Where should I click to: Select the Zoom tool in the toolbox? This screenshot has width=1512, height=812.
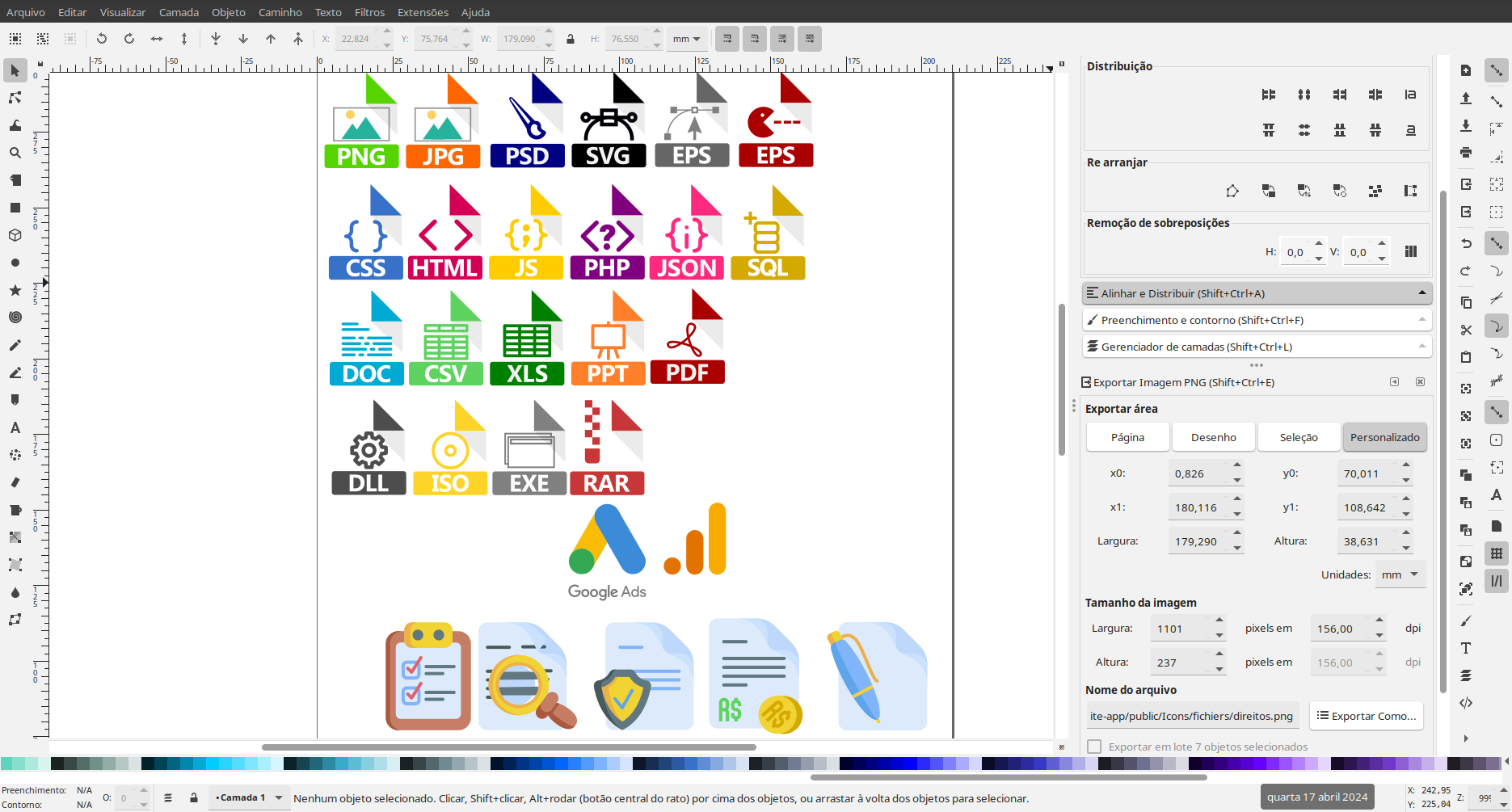tap(15, 153)
